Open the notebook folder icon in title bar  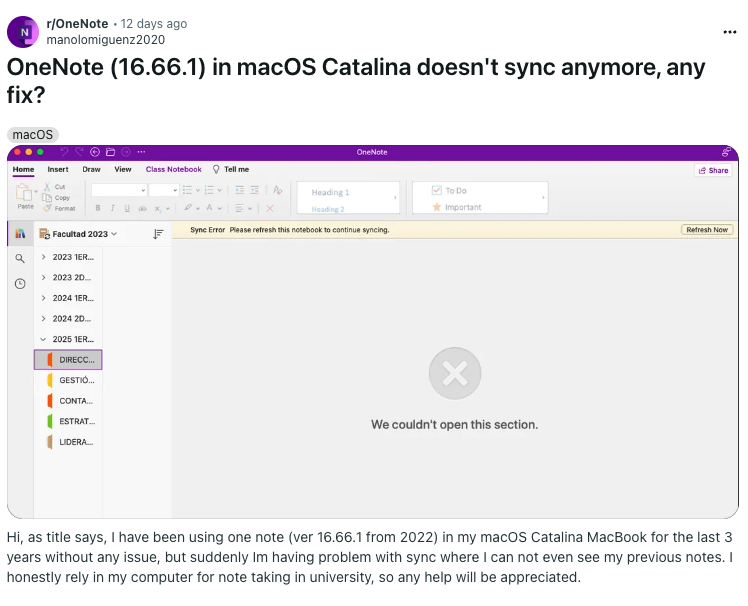(x=110, y=152)
